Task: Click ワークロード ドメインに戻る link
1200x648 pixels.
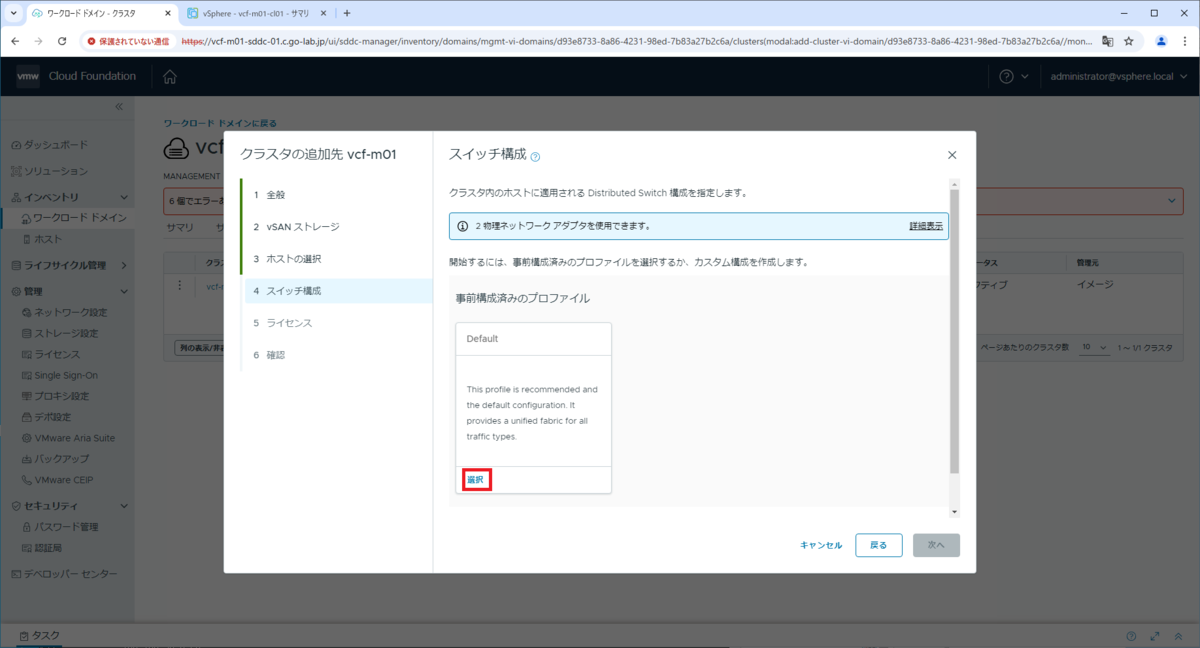Action: pos(220,124)
